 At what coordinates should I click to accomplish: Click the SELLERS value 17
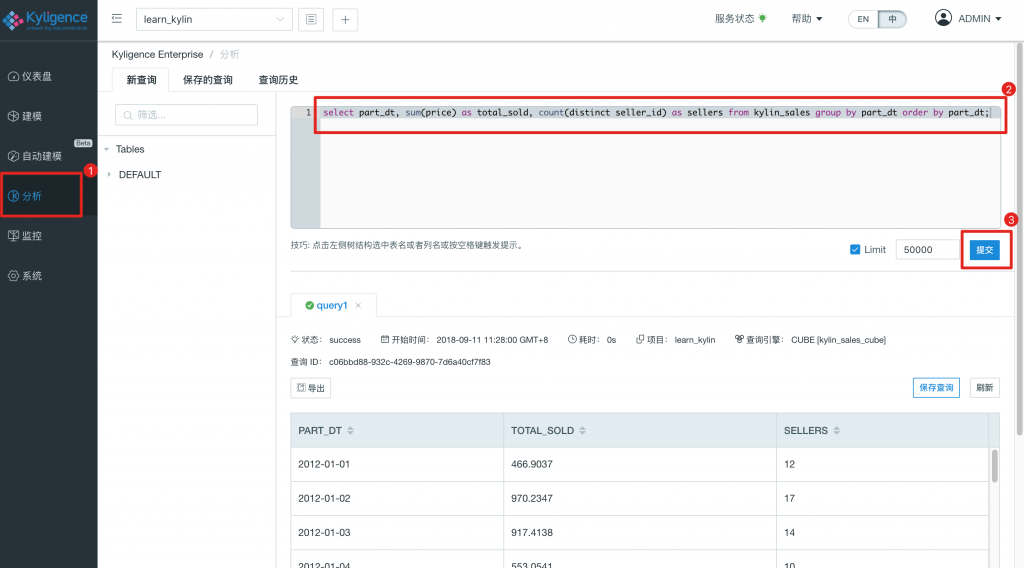coord(790,498)
